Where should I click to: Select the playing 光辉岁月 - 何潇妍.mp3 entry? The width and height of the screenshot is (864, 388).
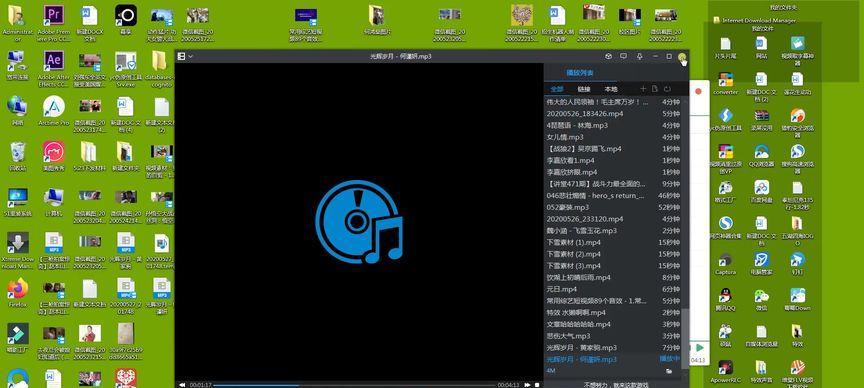coord(613,359)
